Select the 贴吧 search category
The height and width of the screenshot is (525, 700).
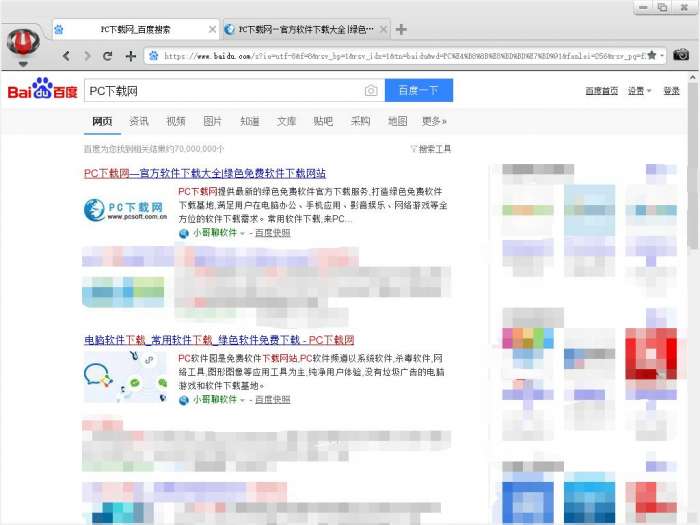[323, 121]
